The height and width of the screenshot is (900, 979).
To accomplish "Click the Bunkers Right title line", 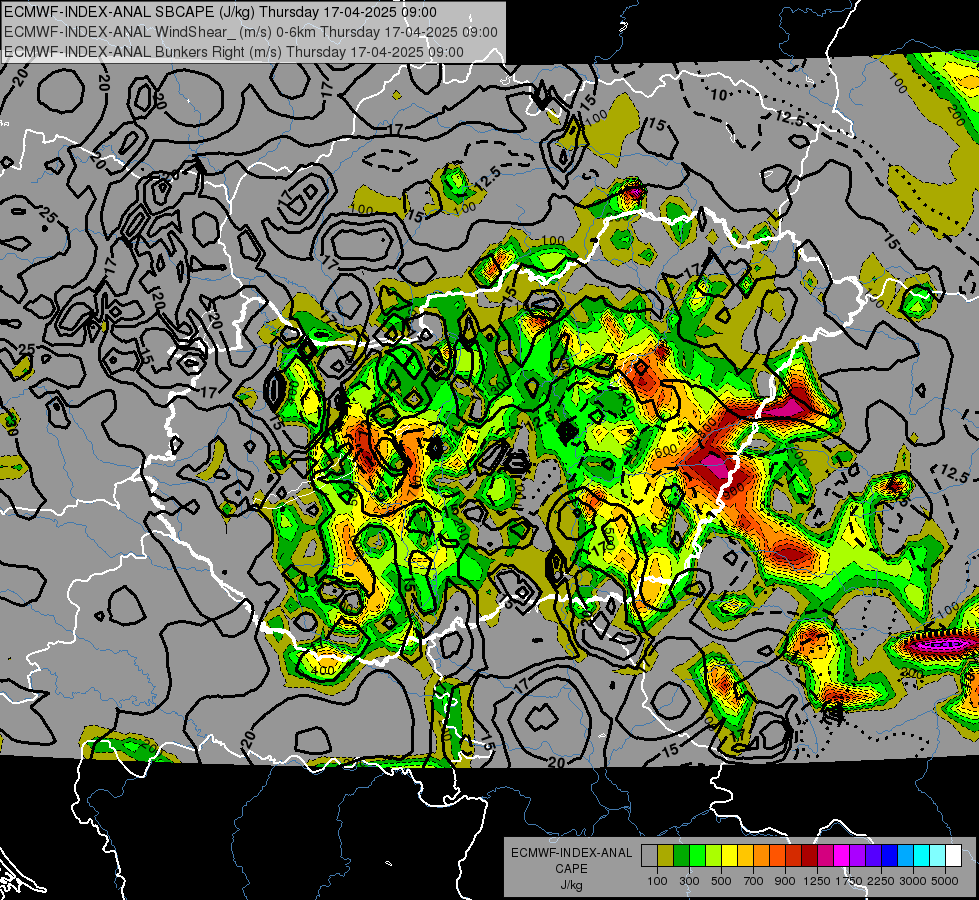I will tap(234, 52).
